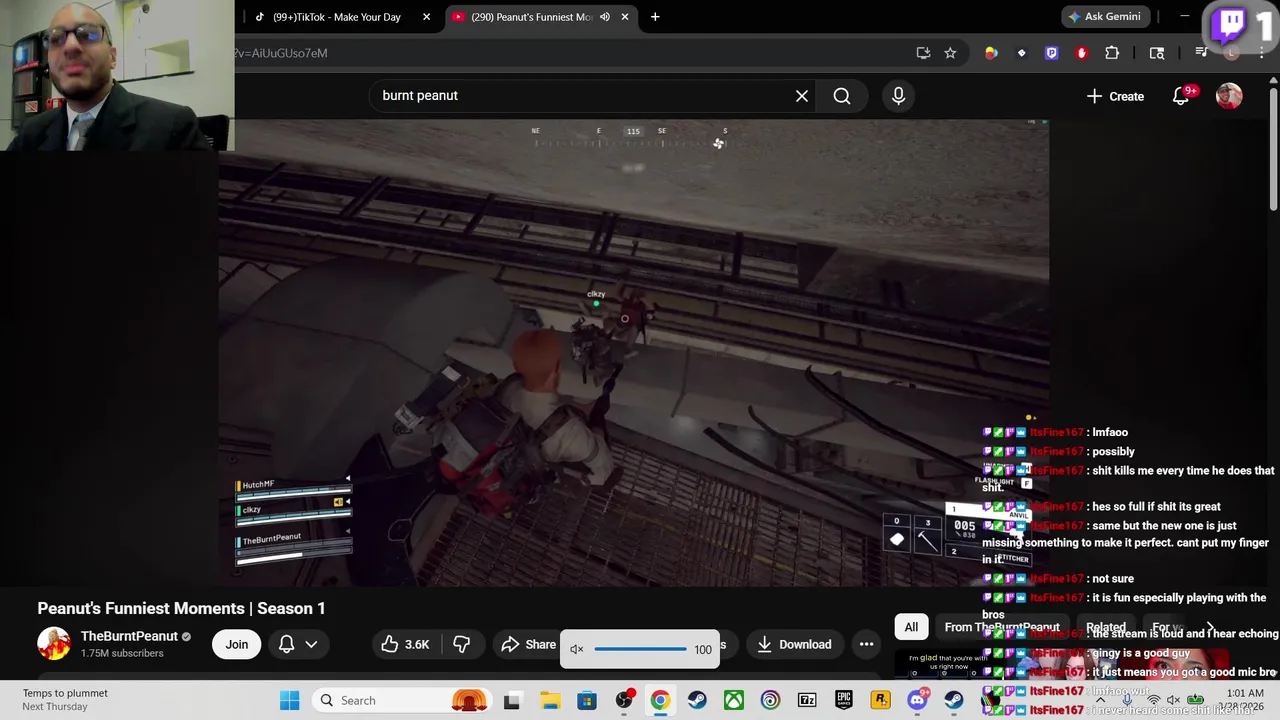Adjust the volume slider at 100
This screenshot has height=720, width=1280.
(640, 650)
